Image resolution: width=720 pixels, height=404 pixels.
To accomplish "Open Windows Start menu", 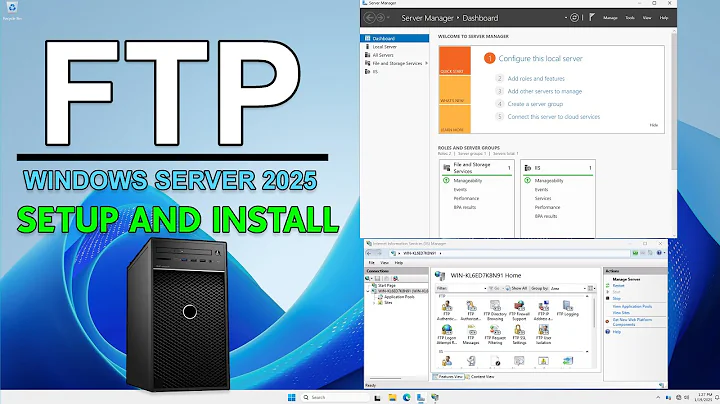I will click(x=292, y=398).
